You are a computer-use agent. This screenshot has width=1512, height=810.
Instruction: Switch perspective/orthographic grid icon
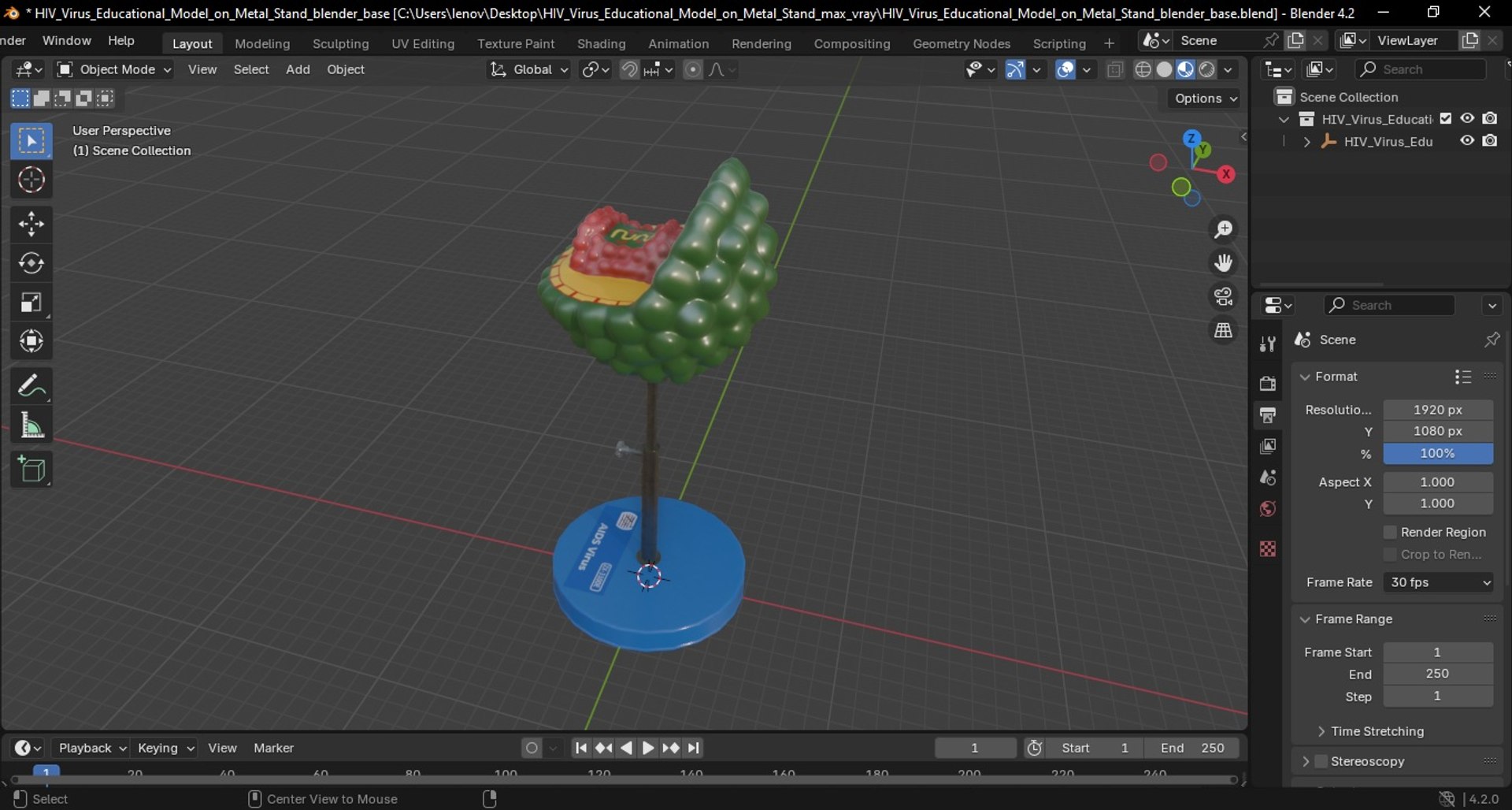tap(1223, 330)
